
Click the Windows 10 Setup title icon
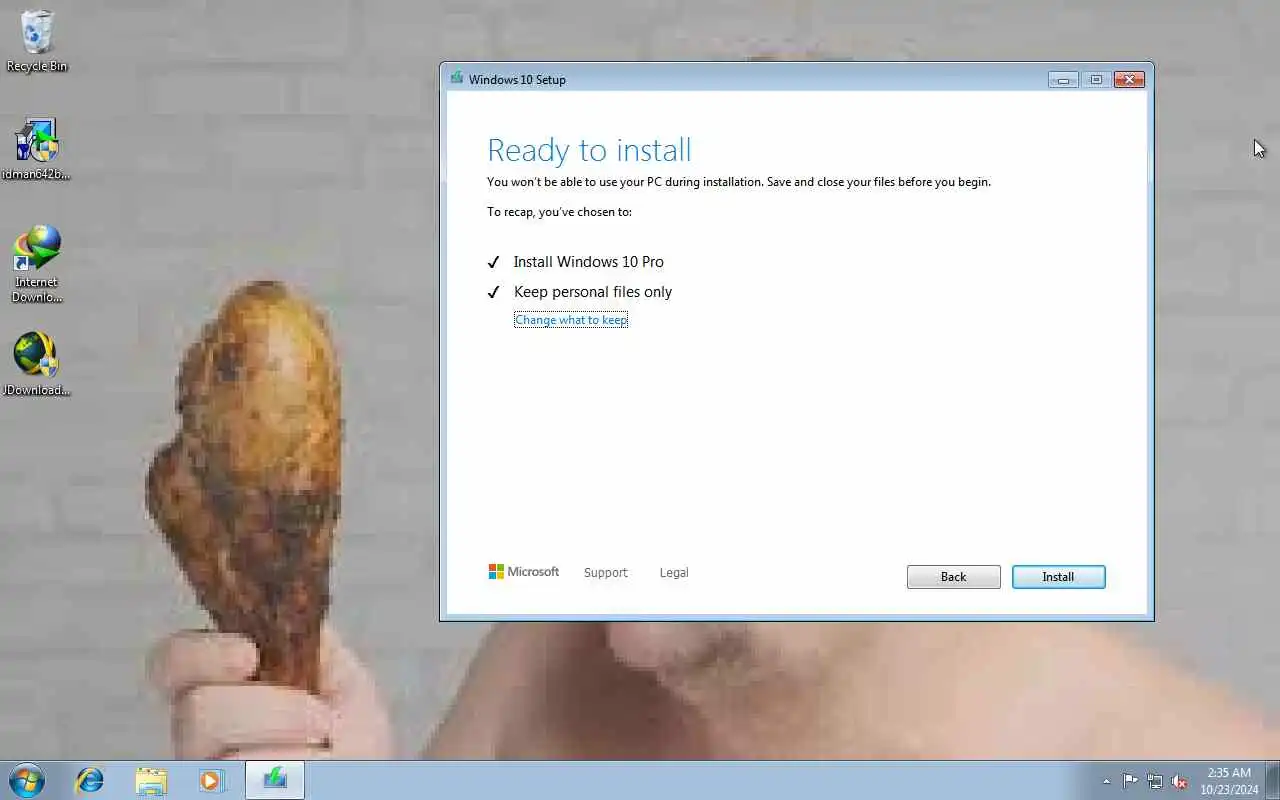[457, 78]
